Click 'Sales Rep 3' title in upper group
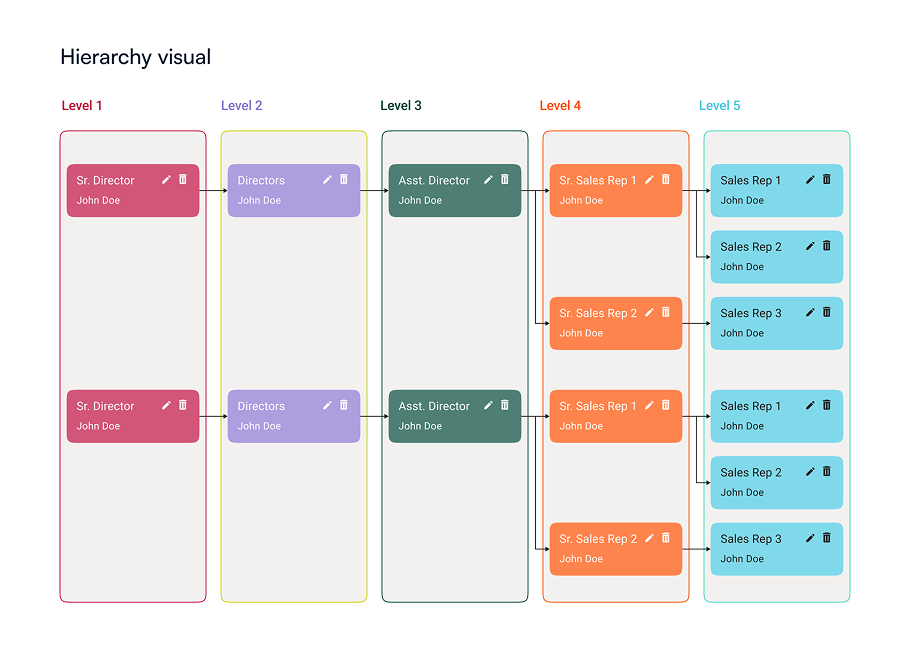The width and height of the screenshot is (910, 650). click(750, 313)
